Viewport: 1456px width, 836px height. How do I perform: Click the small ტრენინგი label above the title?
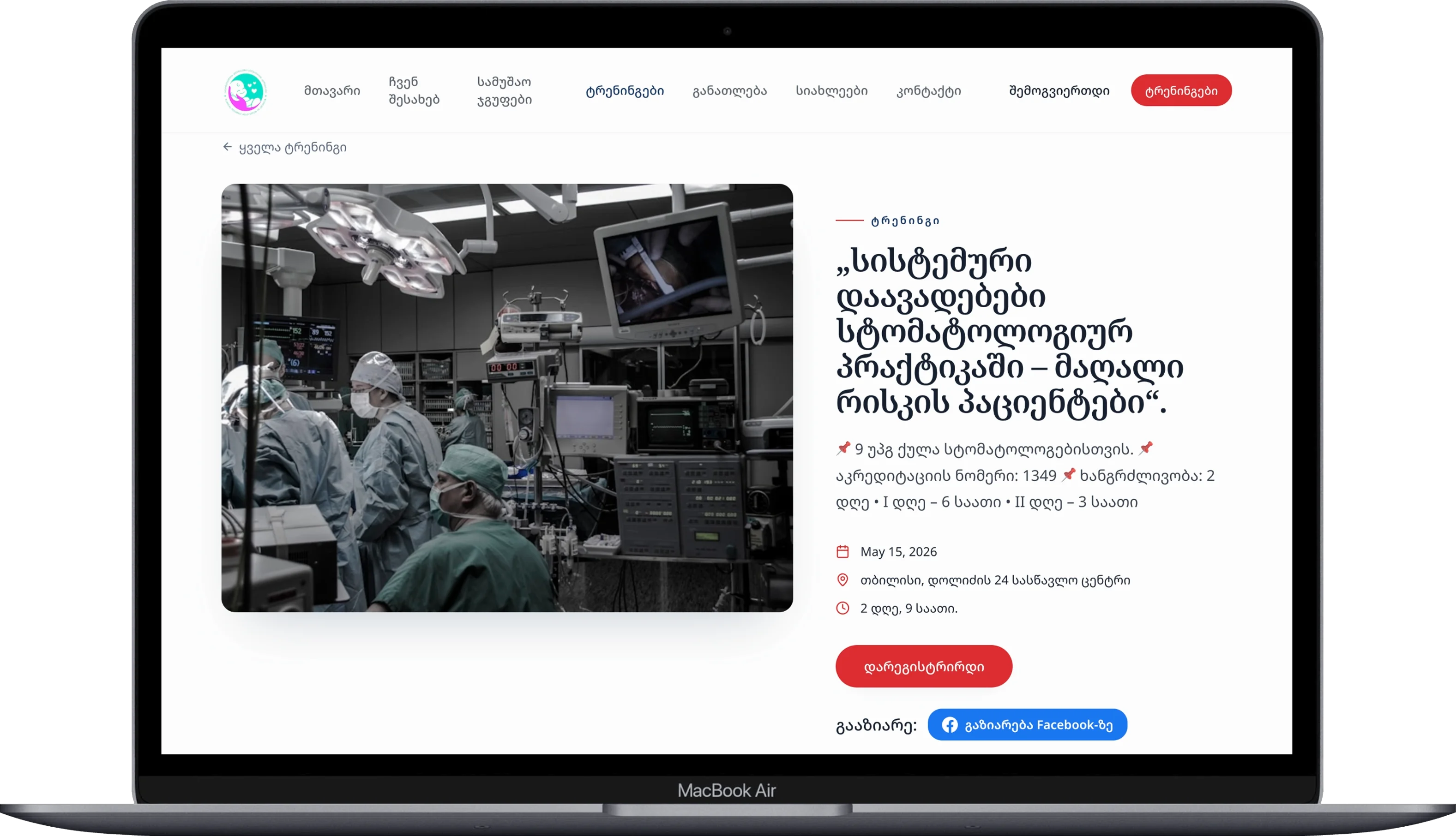(x=905, y=221)
